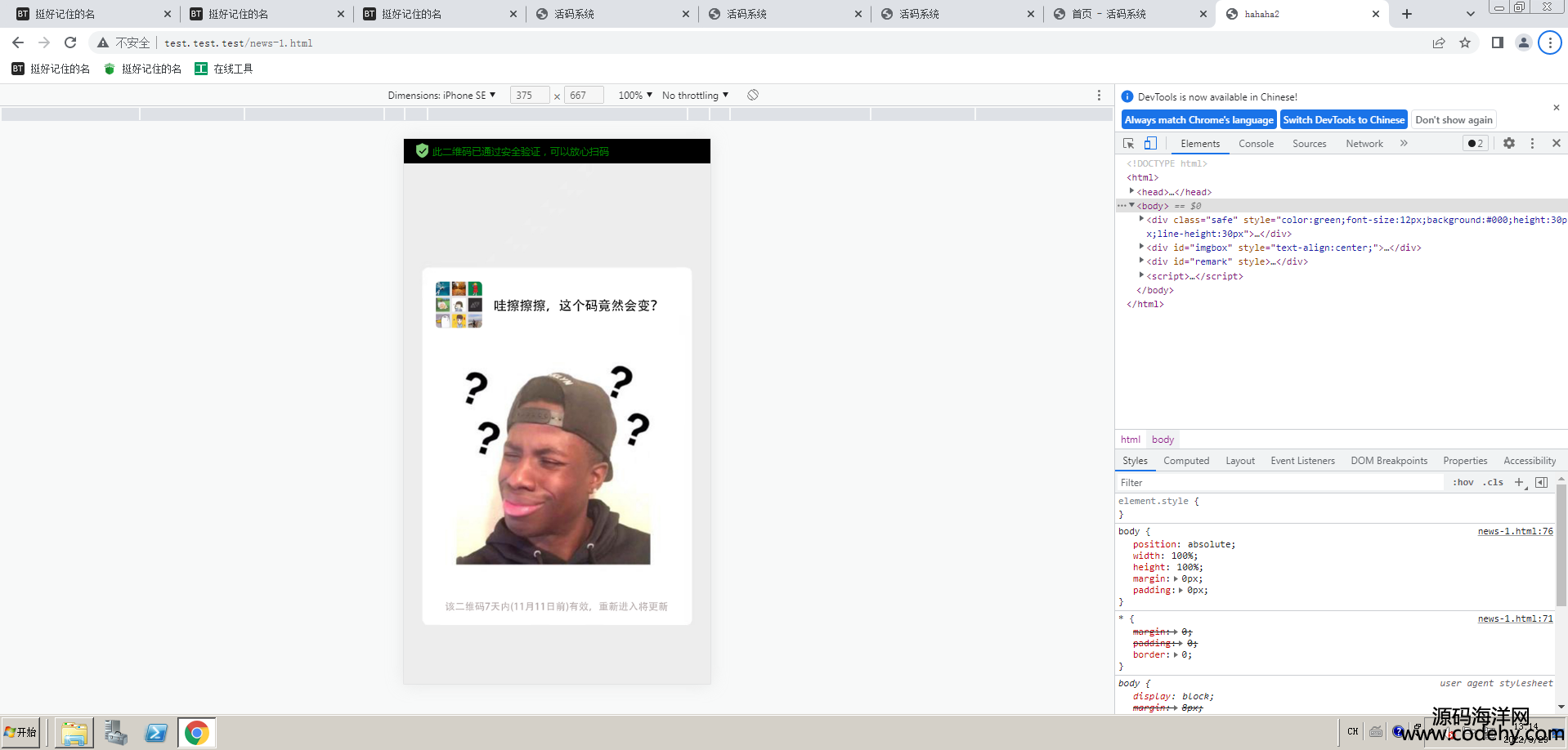Click the address bar URL
The height and width of the screenshot is (750, 1568).
tap(238, 43)
